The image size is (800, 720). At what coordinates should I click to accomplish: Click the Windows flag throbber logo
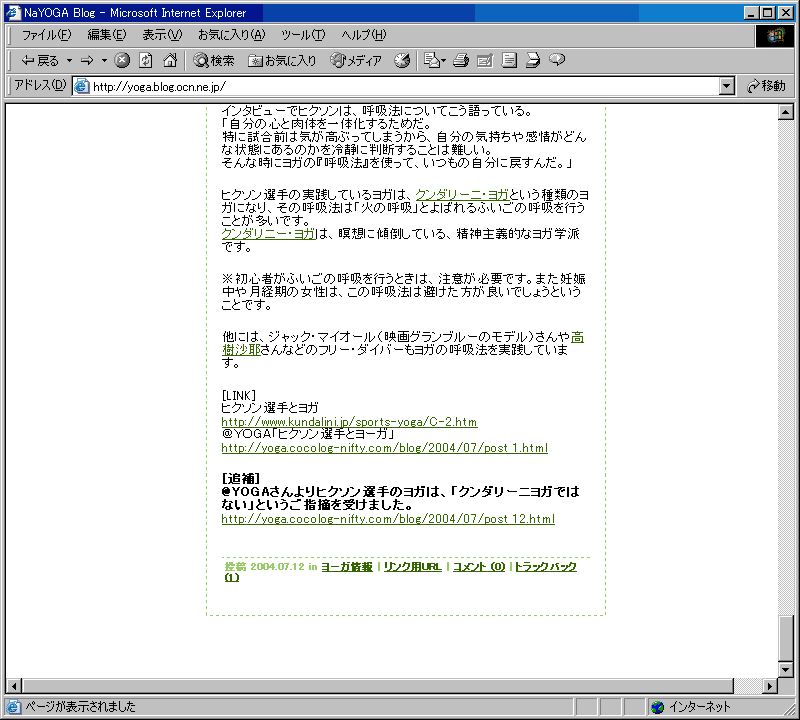point(774,35)
